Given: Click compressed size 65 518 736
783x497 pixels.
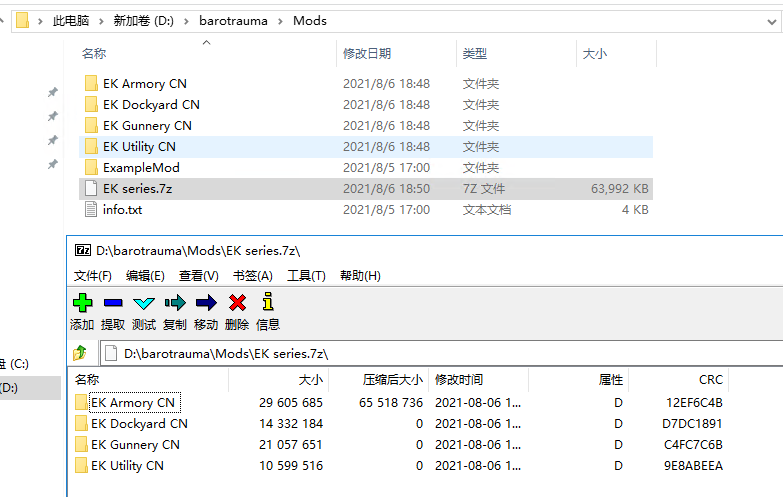Looking at the screenshot, I should pyautogui.click(x=391, y=403).
